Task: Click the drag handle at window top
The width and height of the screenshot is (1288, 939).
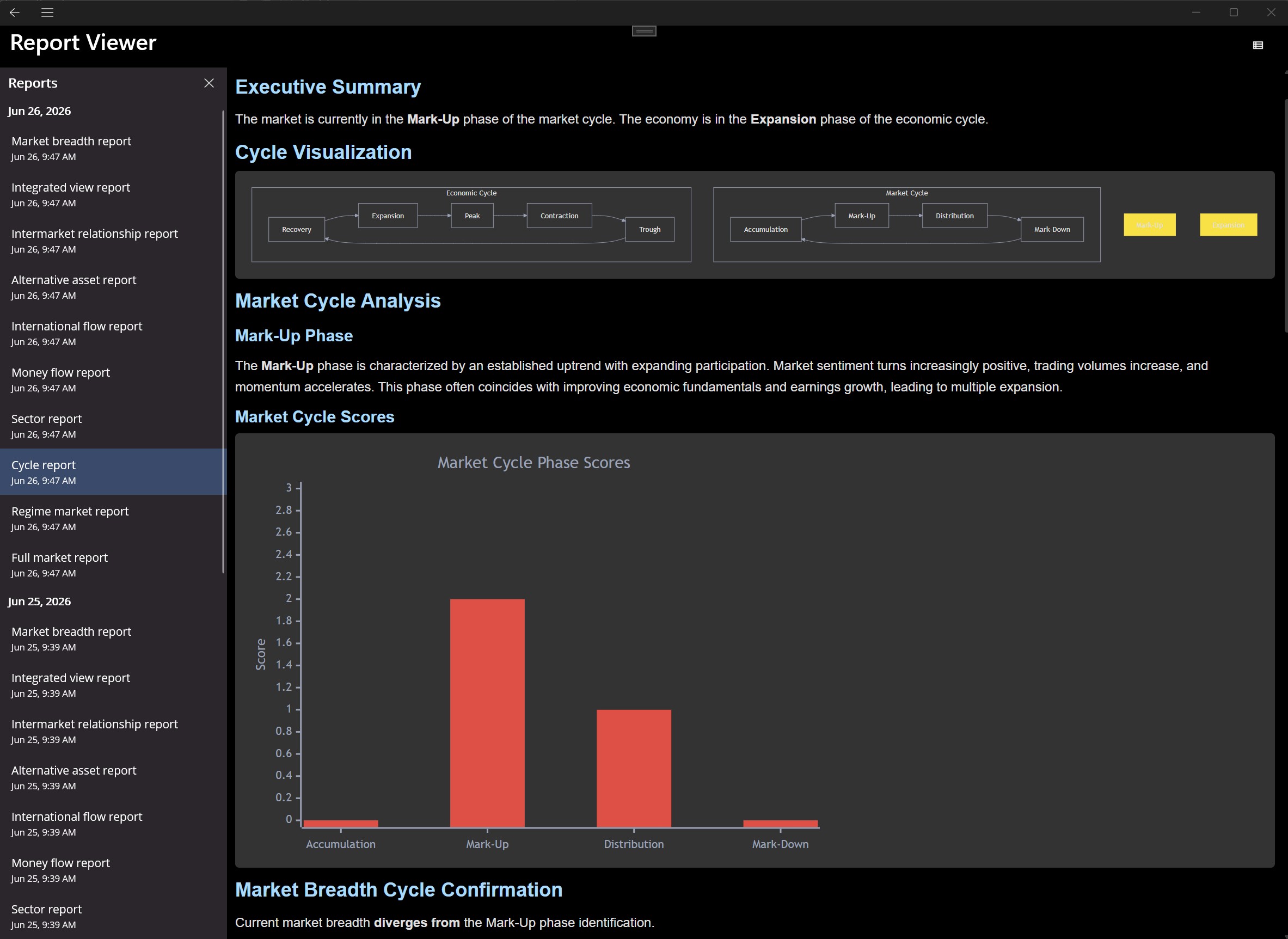Action: pyautogui.click(x=644, y=31)
